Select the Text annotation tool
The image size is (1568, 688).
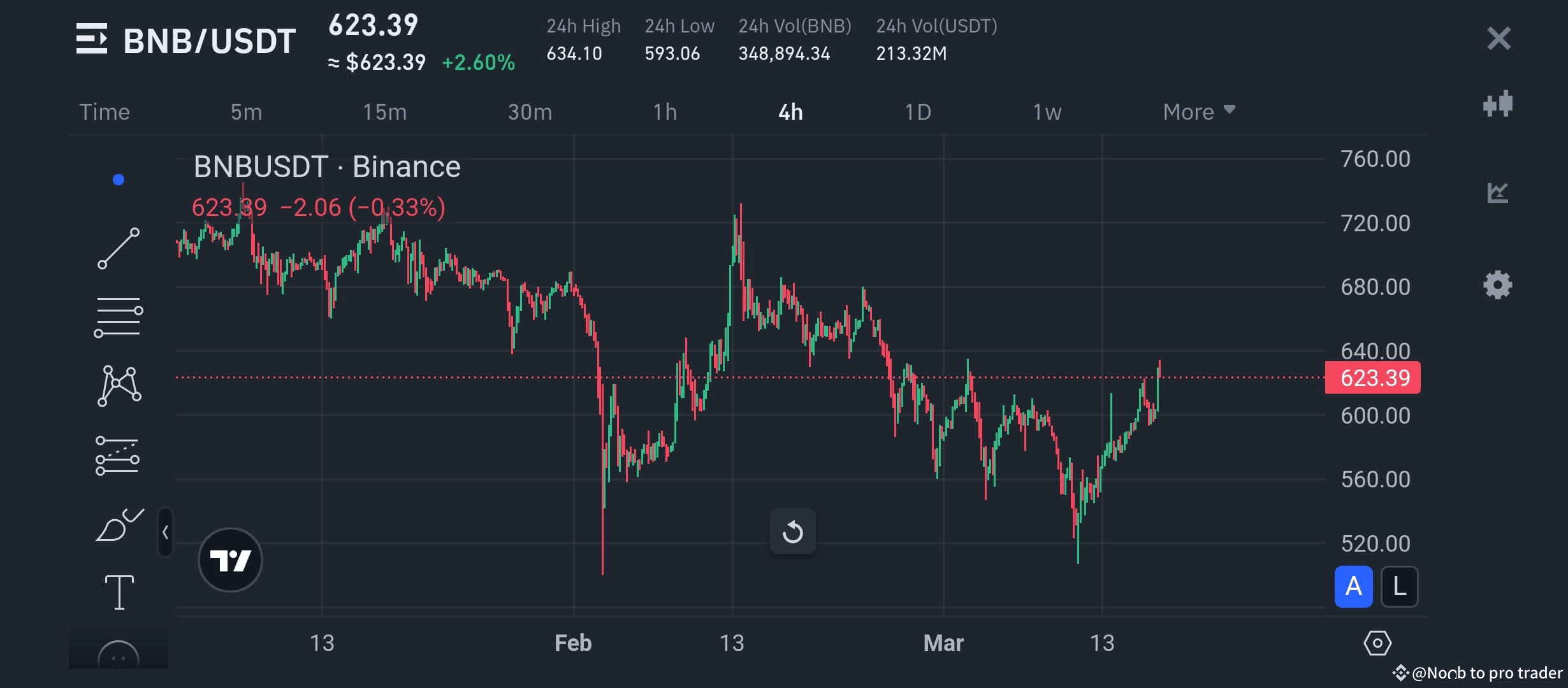click(x=119, y=591)
